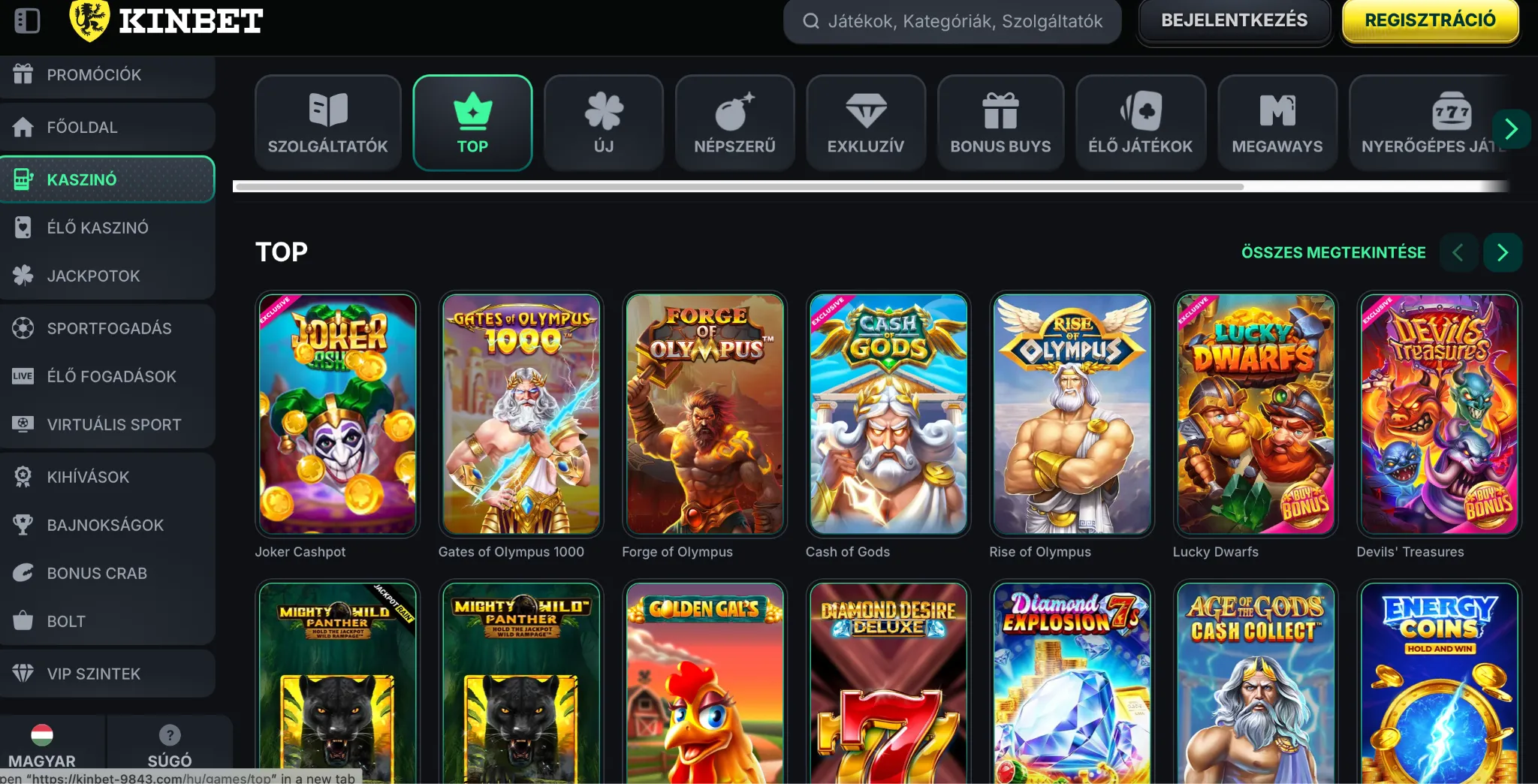Open the Bolt shopping bag icon

coord(23,621)
